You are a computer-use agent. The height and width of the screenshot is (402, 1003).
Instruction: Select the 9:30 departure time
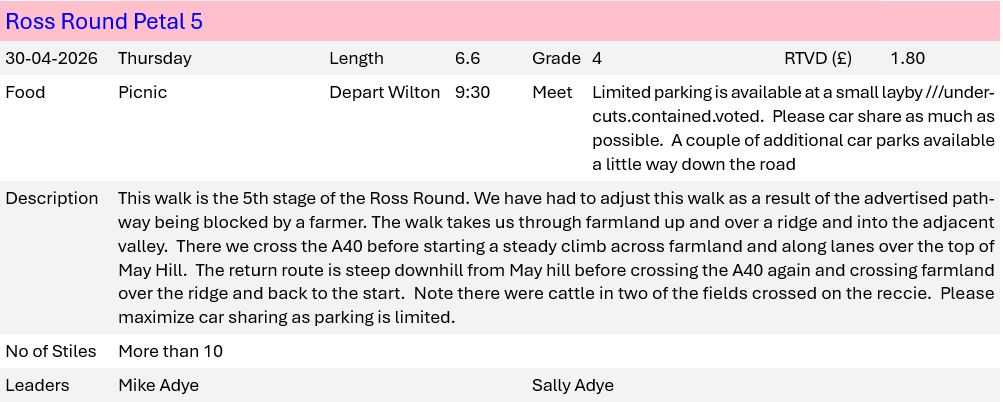coord(472,92)
